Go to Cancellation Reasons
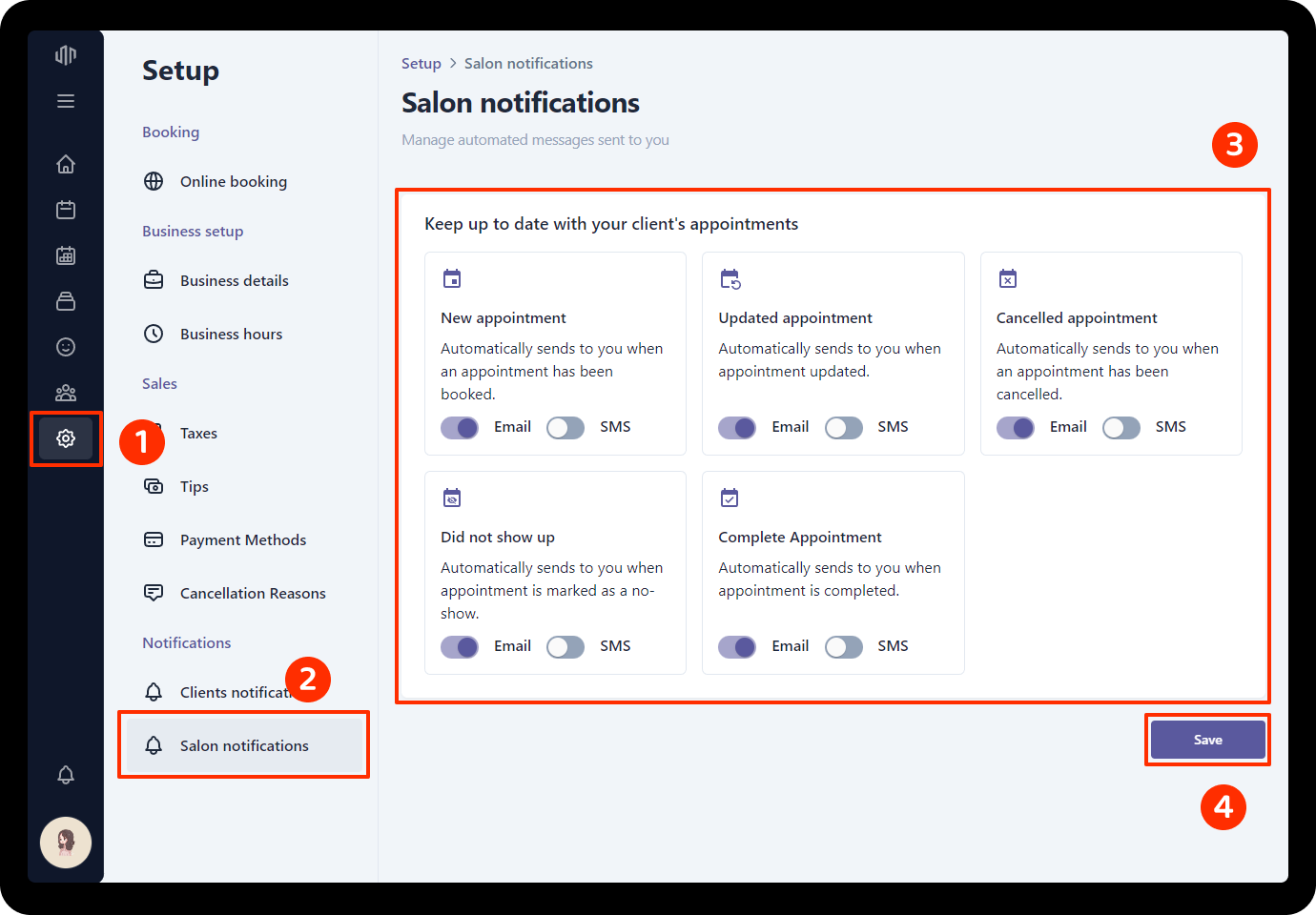Viewport: 1316px width, 915px height. [x=252, y=593]
